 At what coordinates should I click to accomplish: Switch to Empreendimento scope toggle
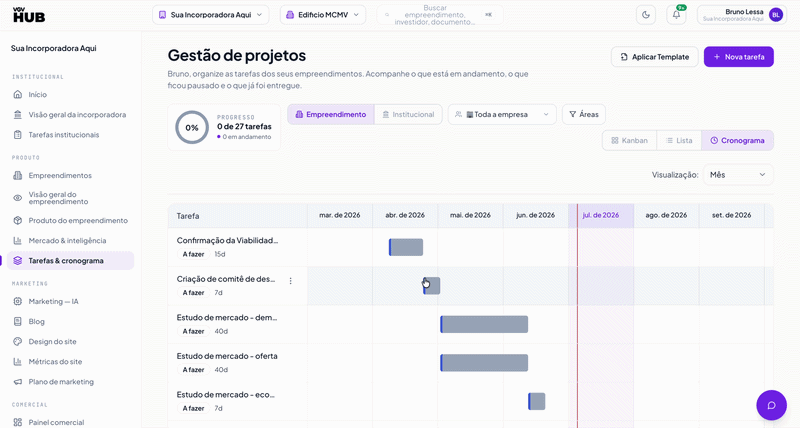pyautogui.click(x=331, y=114)
